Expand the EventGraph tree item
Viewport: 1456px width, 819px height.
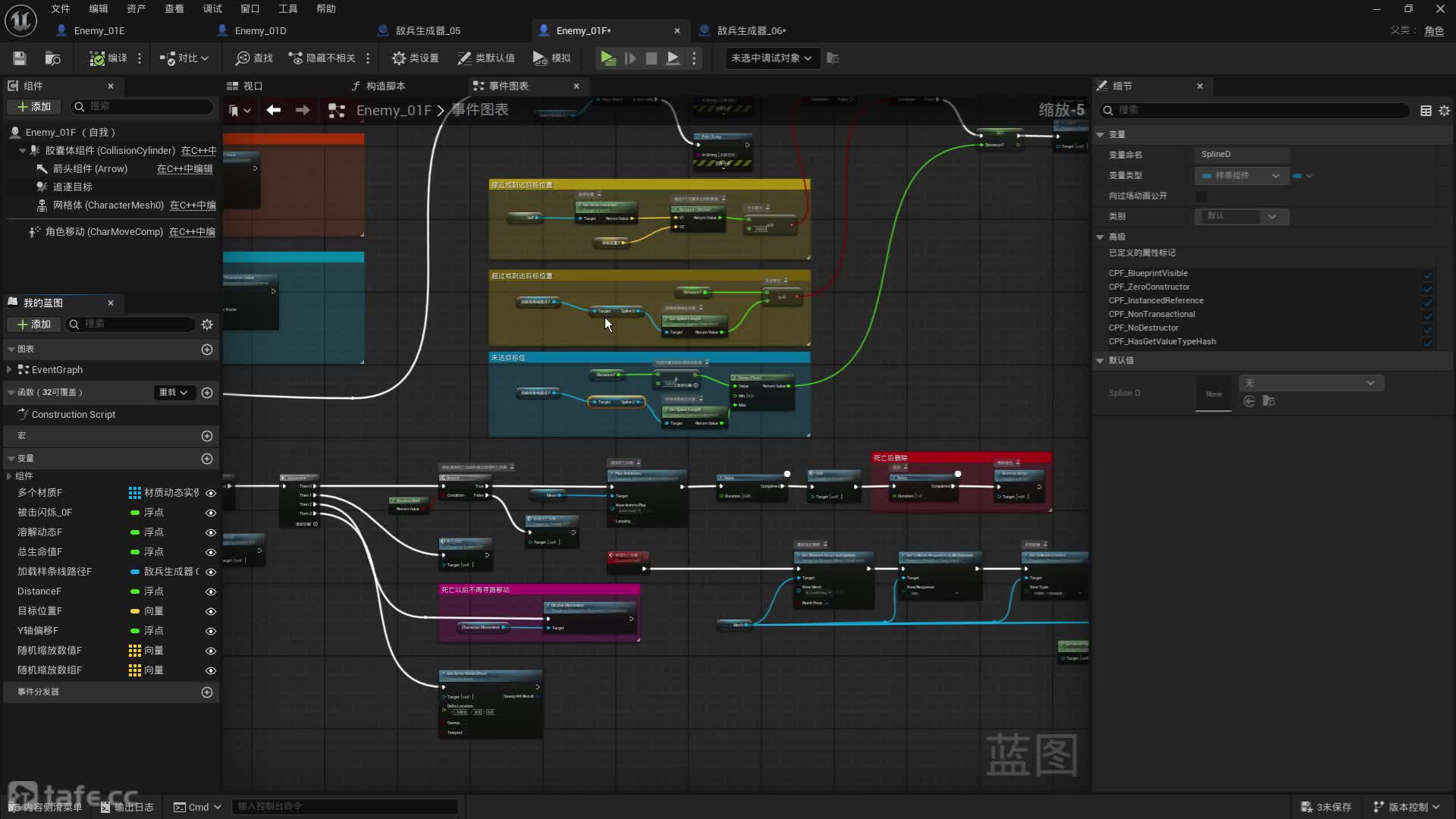pyautogui.click(x=9, y=370)
